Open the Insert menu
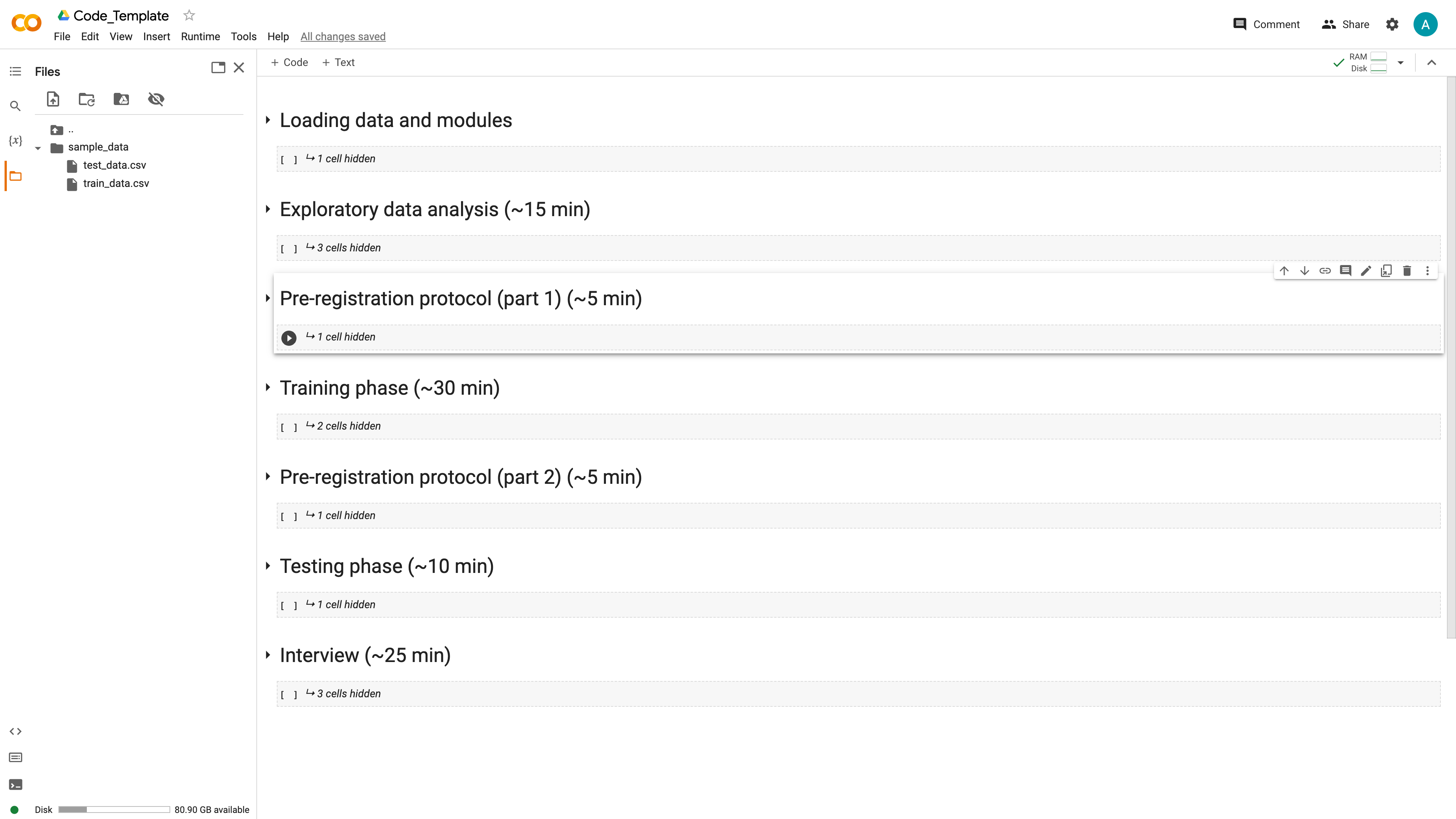1456x819 pixels. (156, 37)
